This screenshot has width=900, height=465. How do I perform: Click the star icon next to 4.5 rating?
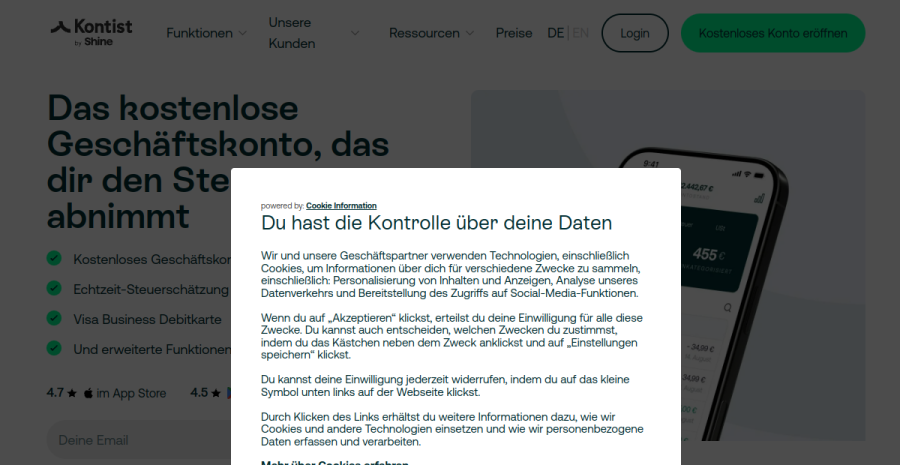point(216,393)
